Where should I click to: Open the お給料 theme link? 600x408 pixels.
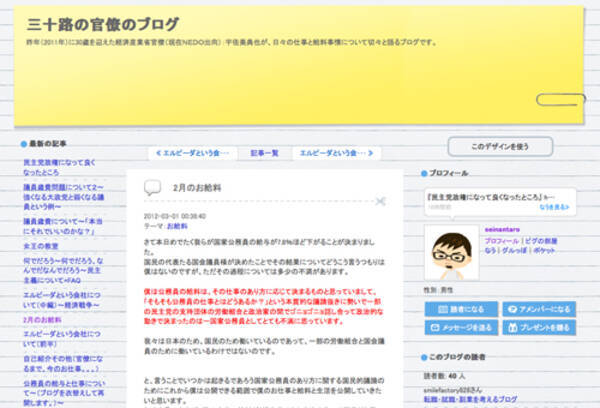coord(177,226)
